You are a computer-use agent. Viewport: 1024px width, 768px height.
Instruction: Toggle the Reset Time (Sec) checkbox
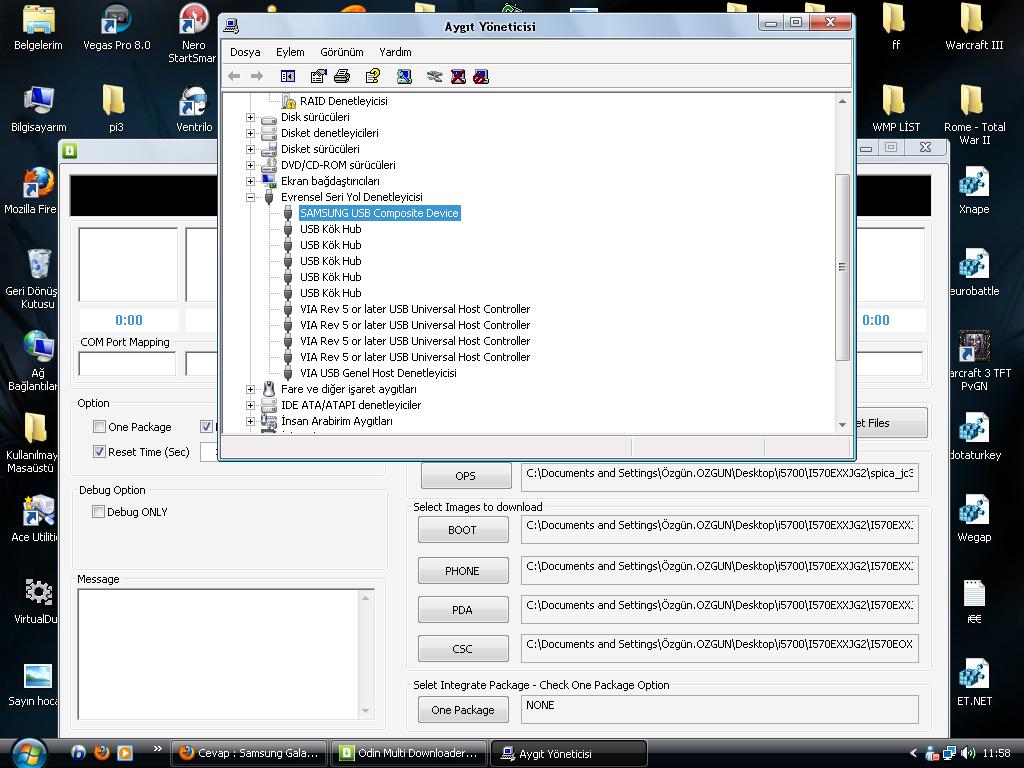(x=99, y=451)
